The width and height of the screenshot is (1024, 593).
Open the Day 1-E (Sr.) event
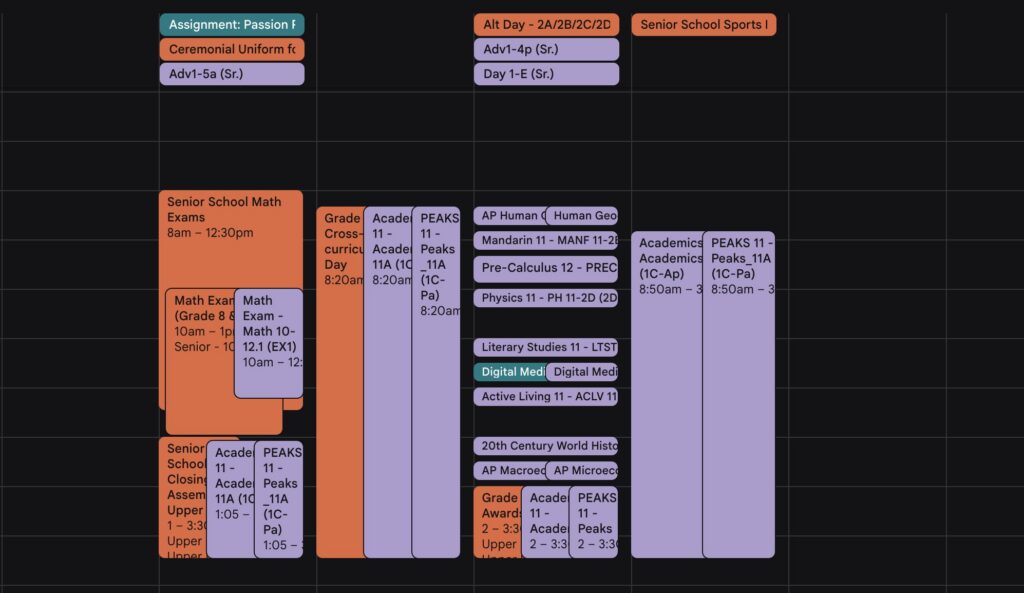click(x=546, y=74)
